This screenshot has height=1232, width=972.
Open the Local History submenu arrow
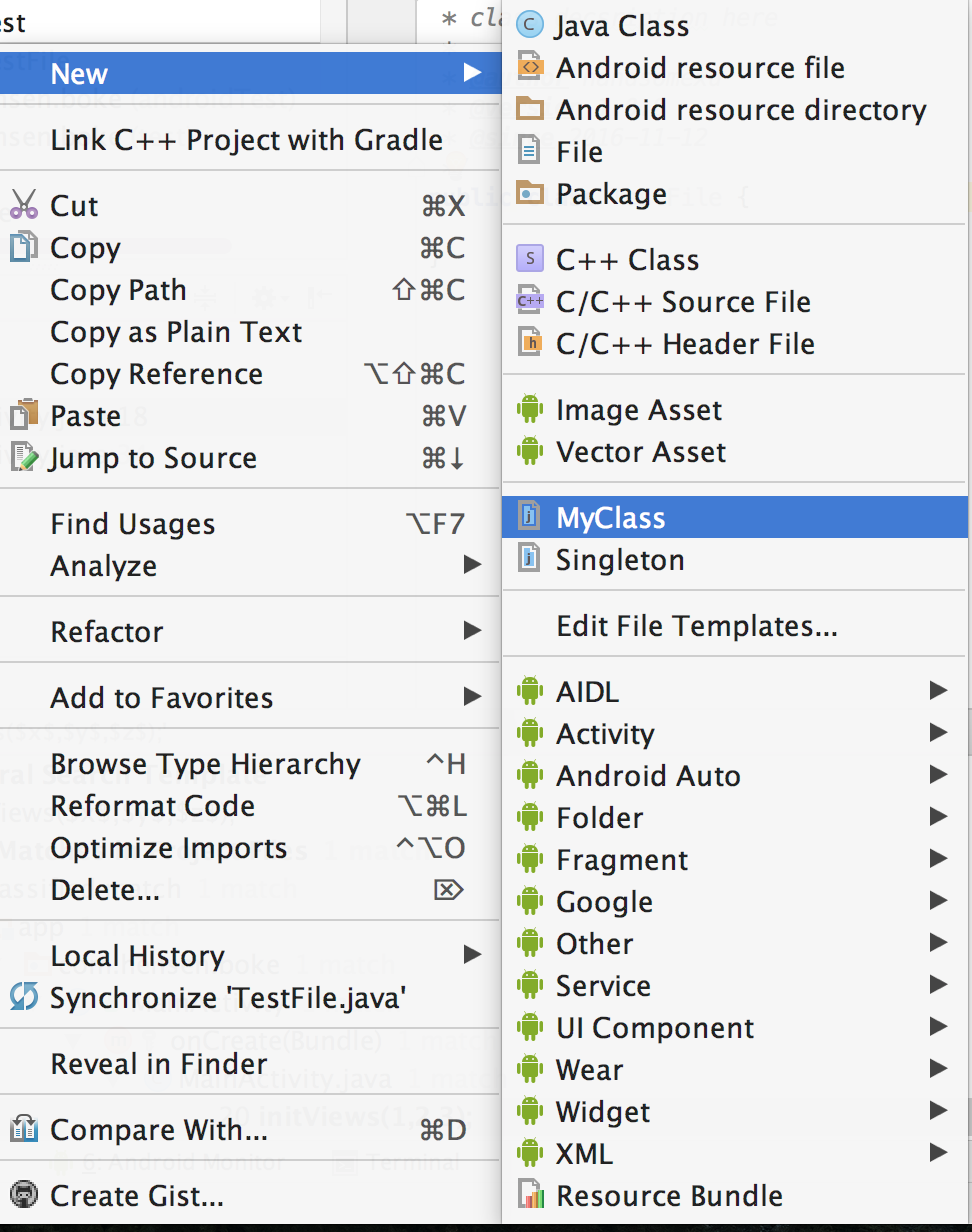point(472,955)
